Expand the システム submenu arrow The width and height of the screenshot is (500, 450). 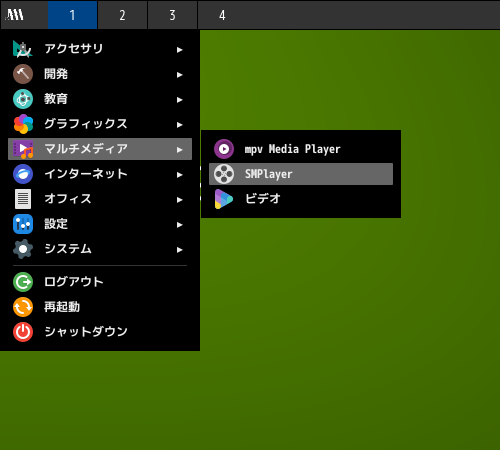coord(180,250)
